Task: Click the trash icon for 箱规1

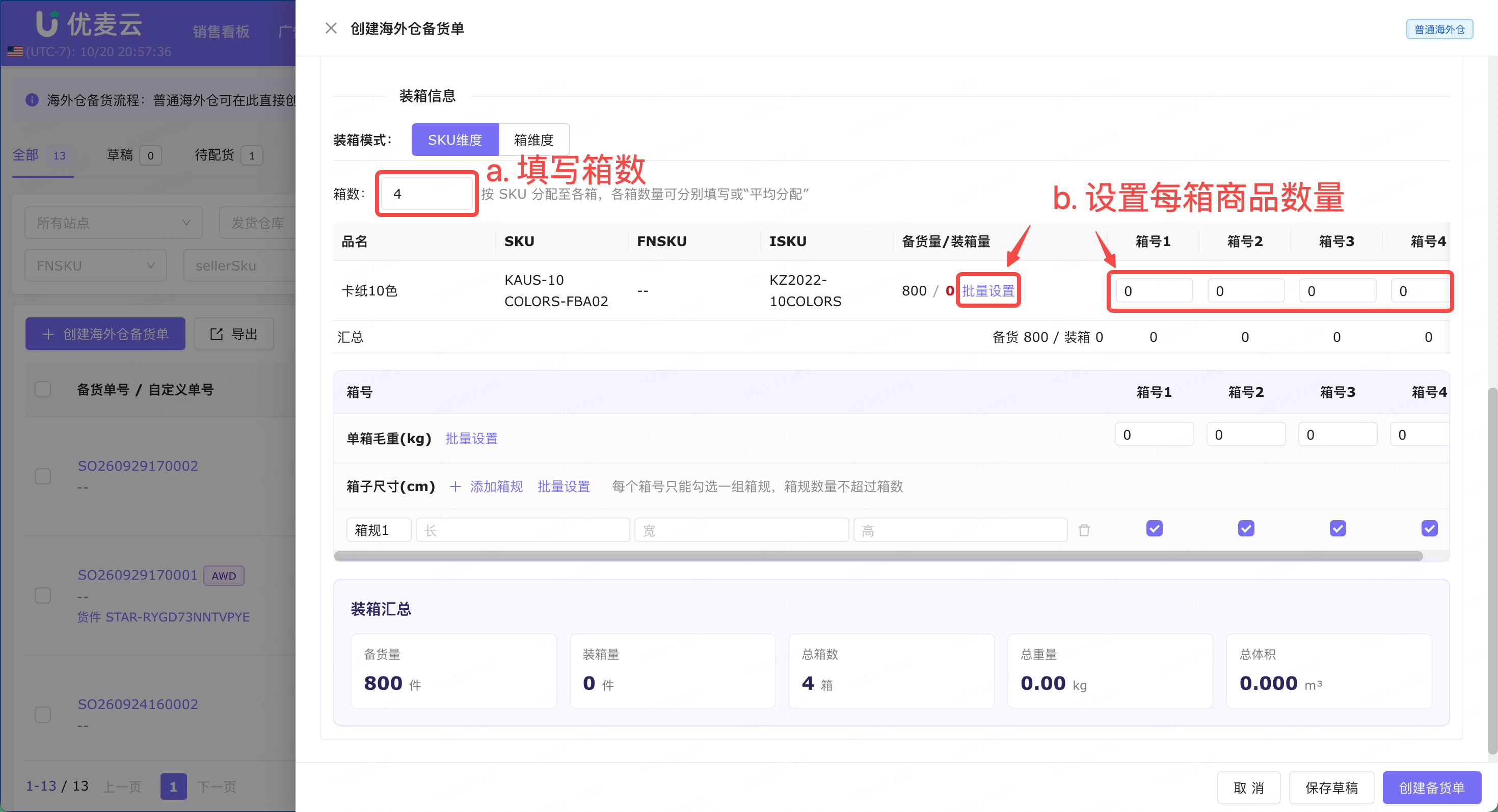Action: point(1084,530)
